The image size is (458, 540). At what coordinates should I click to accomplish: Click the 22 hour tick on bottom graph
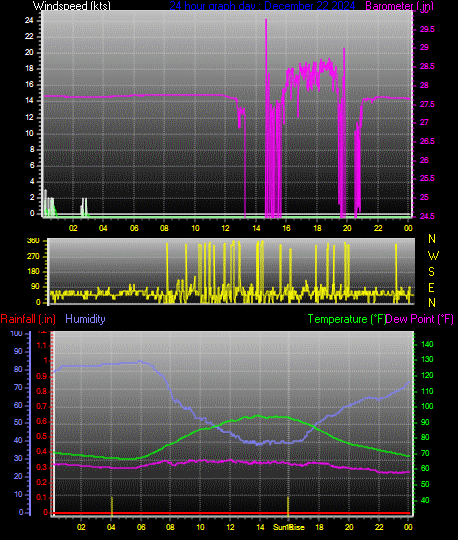pyautogui.click(x=379, y=527)
